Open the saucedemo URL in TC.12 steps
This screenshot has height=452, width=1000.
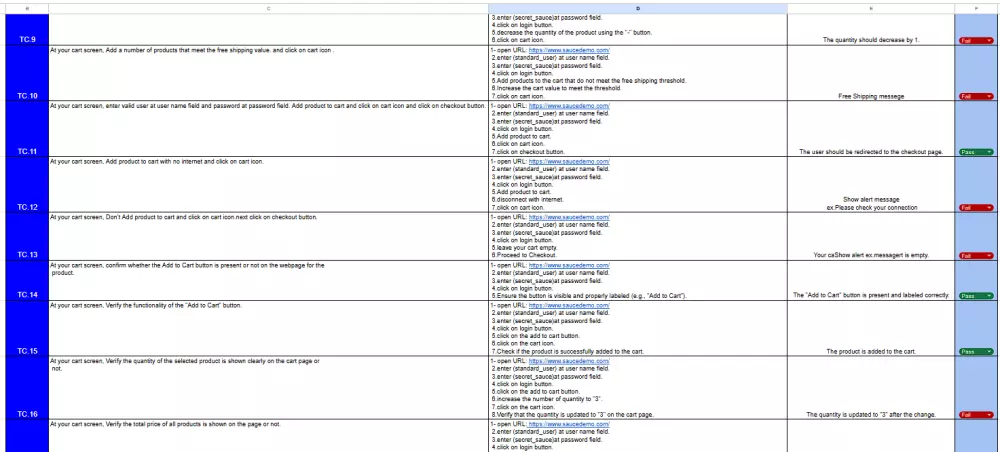tap(569, 162)
